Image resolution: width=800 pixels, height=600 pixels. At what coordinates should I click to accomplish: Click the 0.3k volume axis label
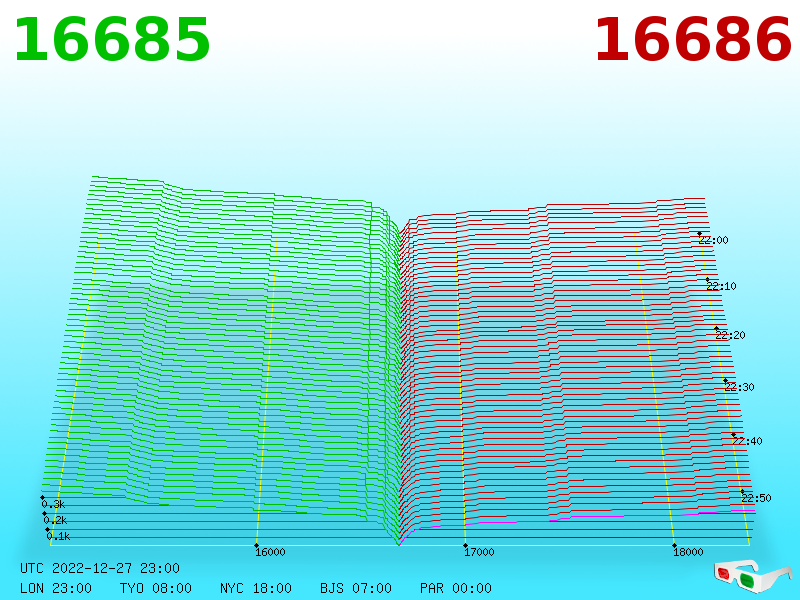coord(54,505)
